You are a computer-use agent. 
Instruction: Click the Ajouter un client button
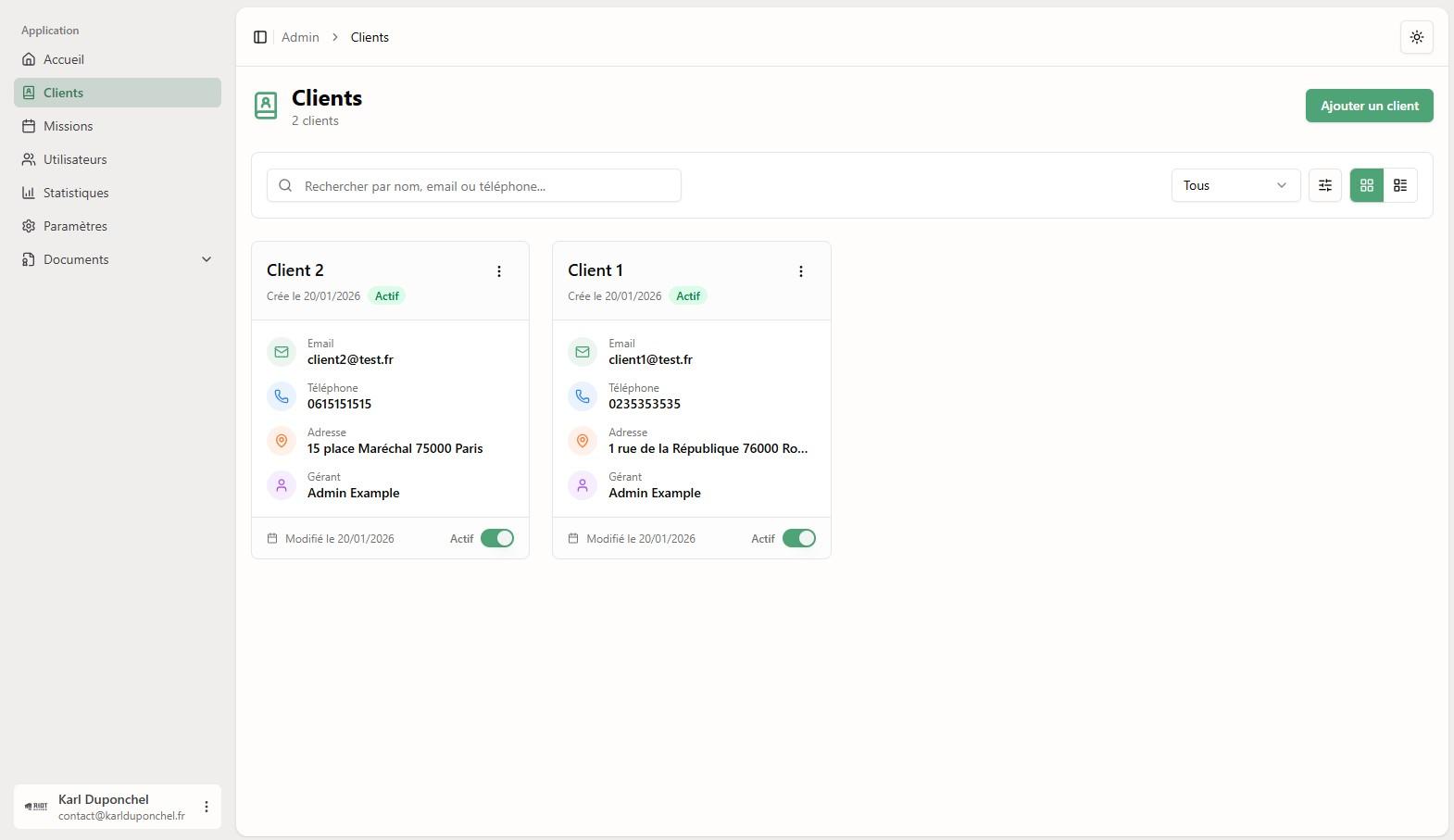[1369, 106]
